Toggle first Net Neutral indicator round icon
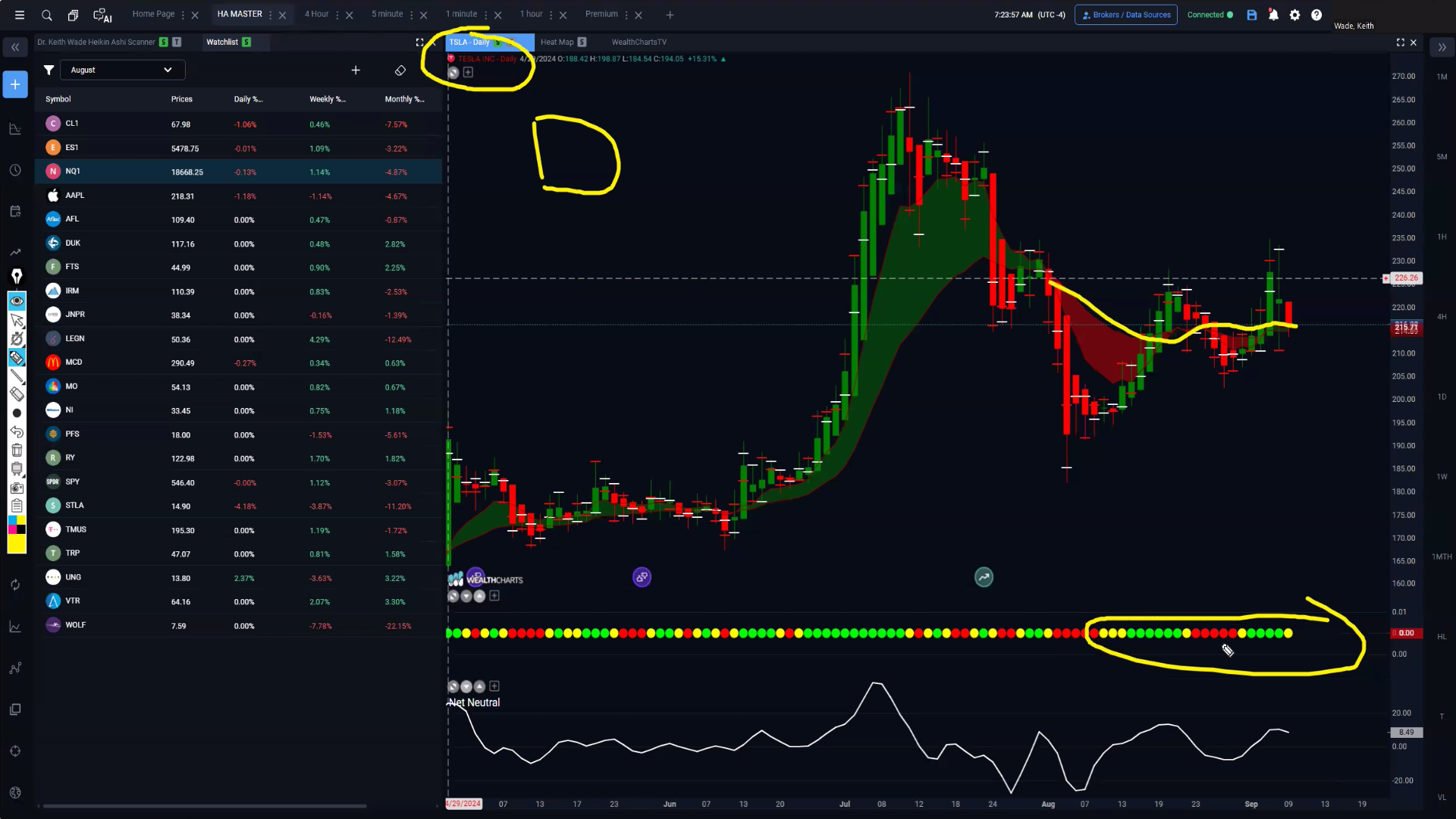Viewport: 1456px width, 819px height. pos(453,686)
